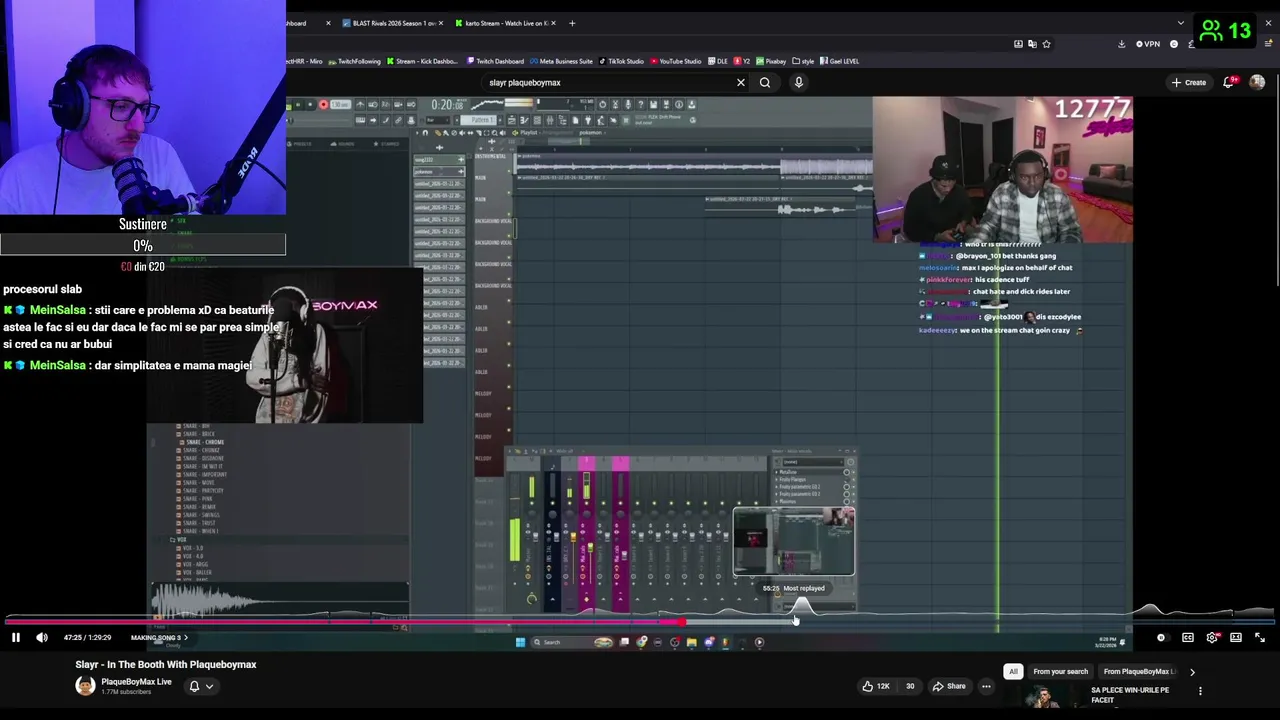This screenshot has height=720, width=1280.
Task: Open the Twitch Dashboard bookmark
Action: pos(495,61)
